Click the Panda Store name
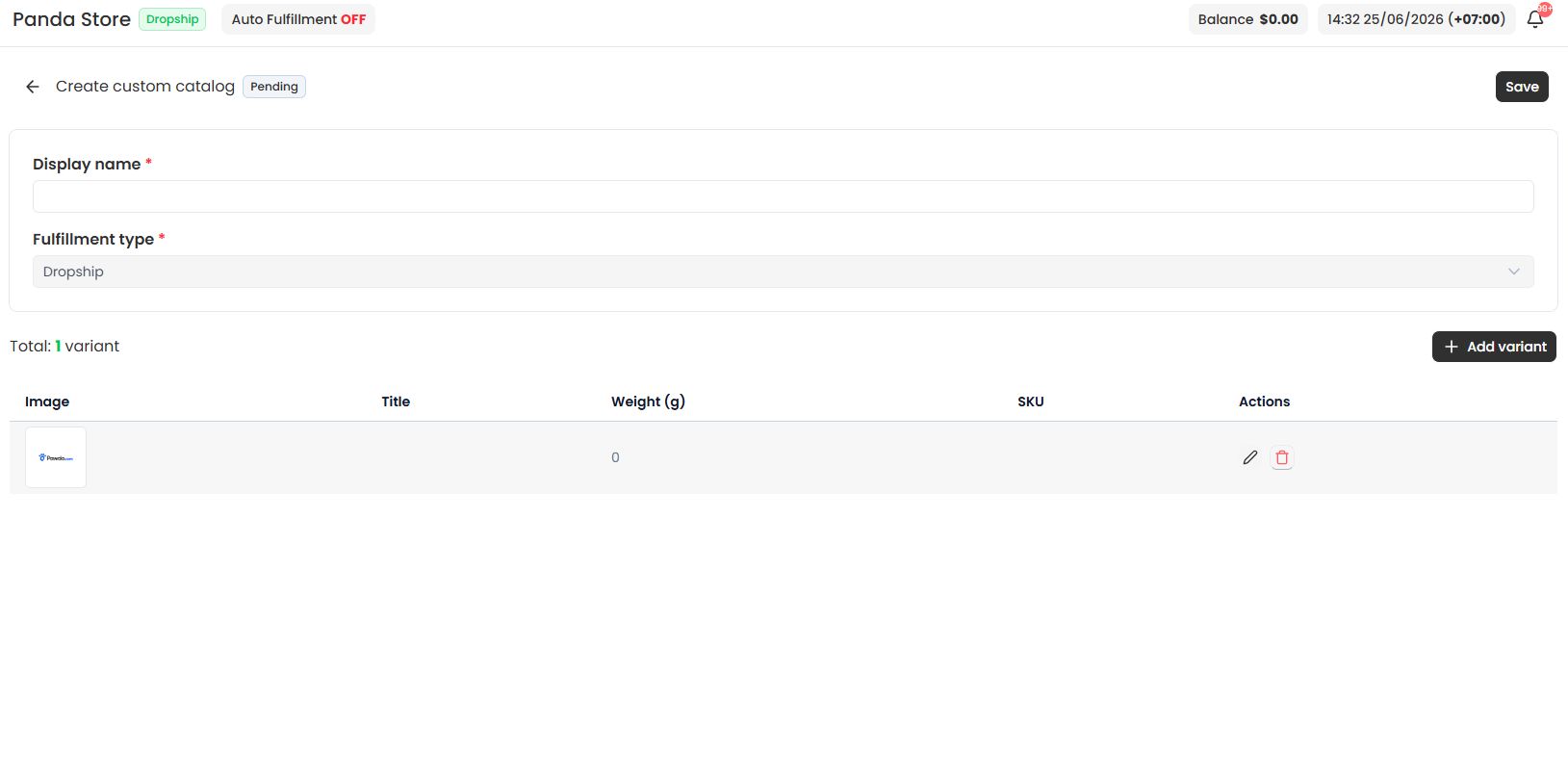This screenshot has height=777, width=1568. coord(71,19)
